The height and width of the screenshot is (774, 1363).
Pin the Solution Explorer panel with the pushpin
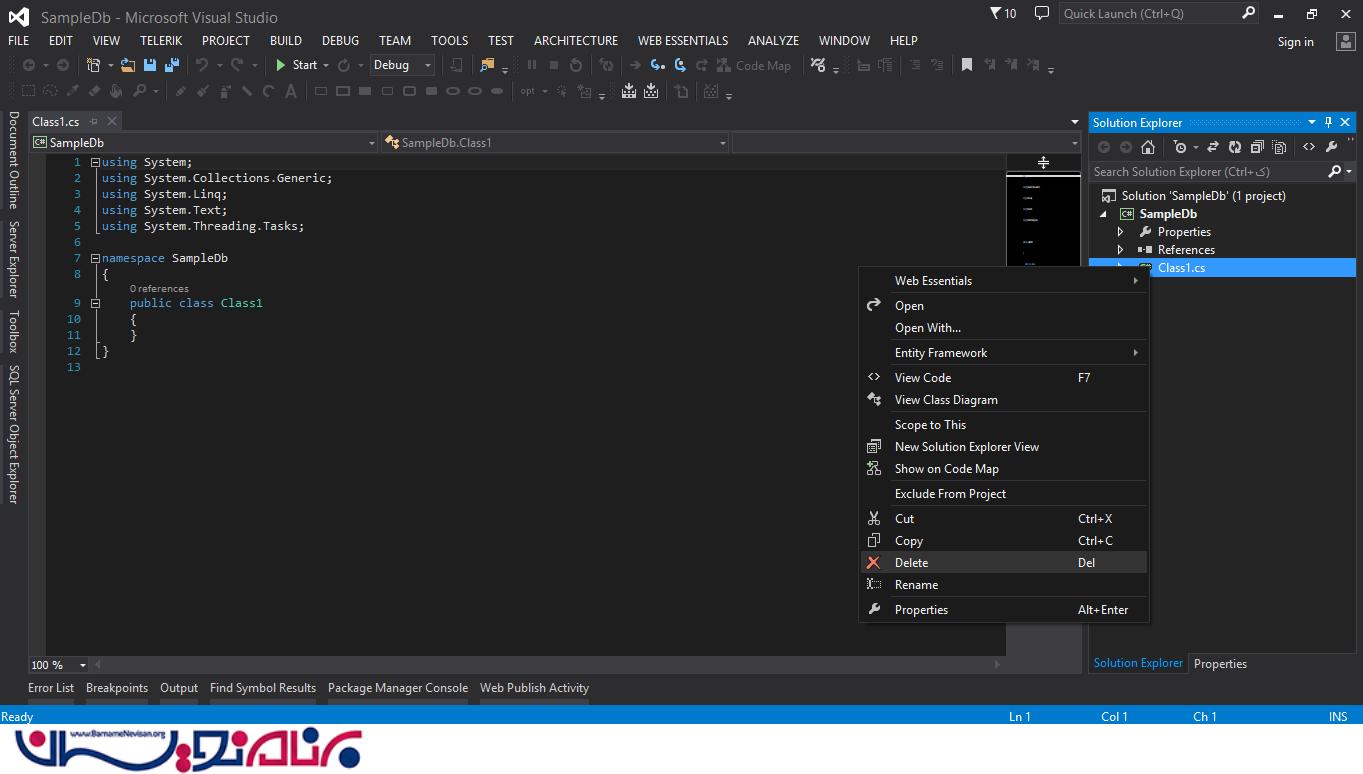(1328, 122)
